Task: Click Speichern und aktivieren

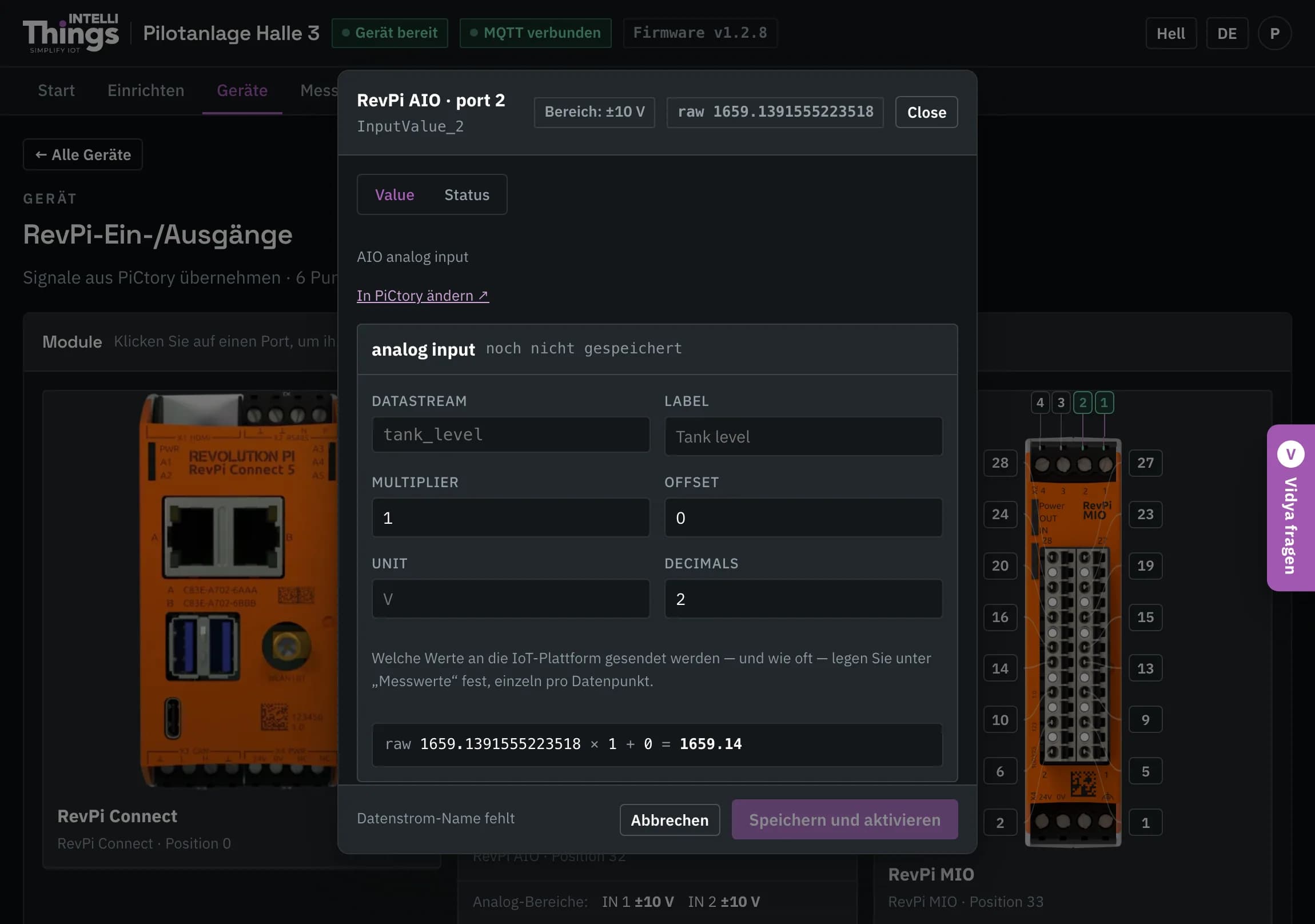Action: pos(845,819)
